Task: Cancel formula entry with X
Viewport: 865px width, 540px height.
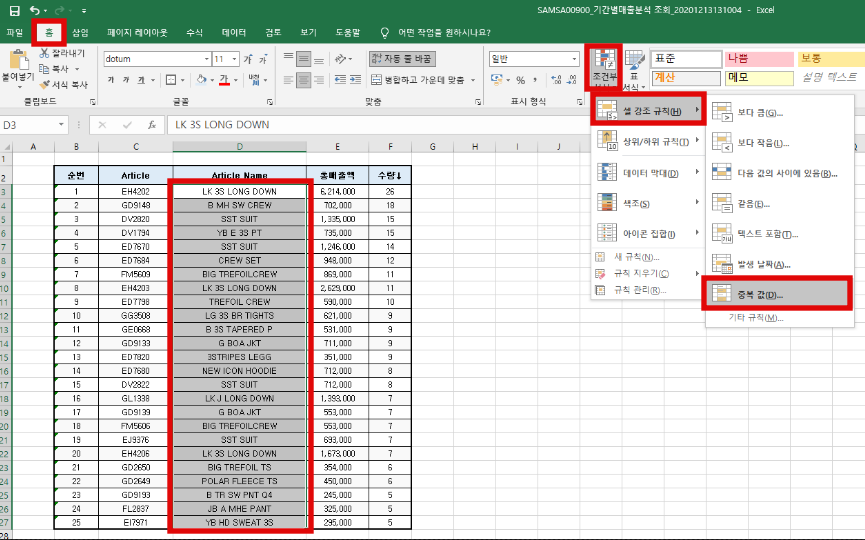Action: point(102,125)
